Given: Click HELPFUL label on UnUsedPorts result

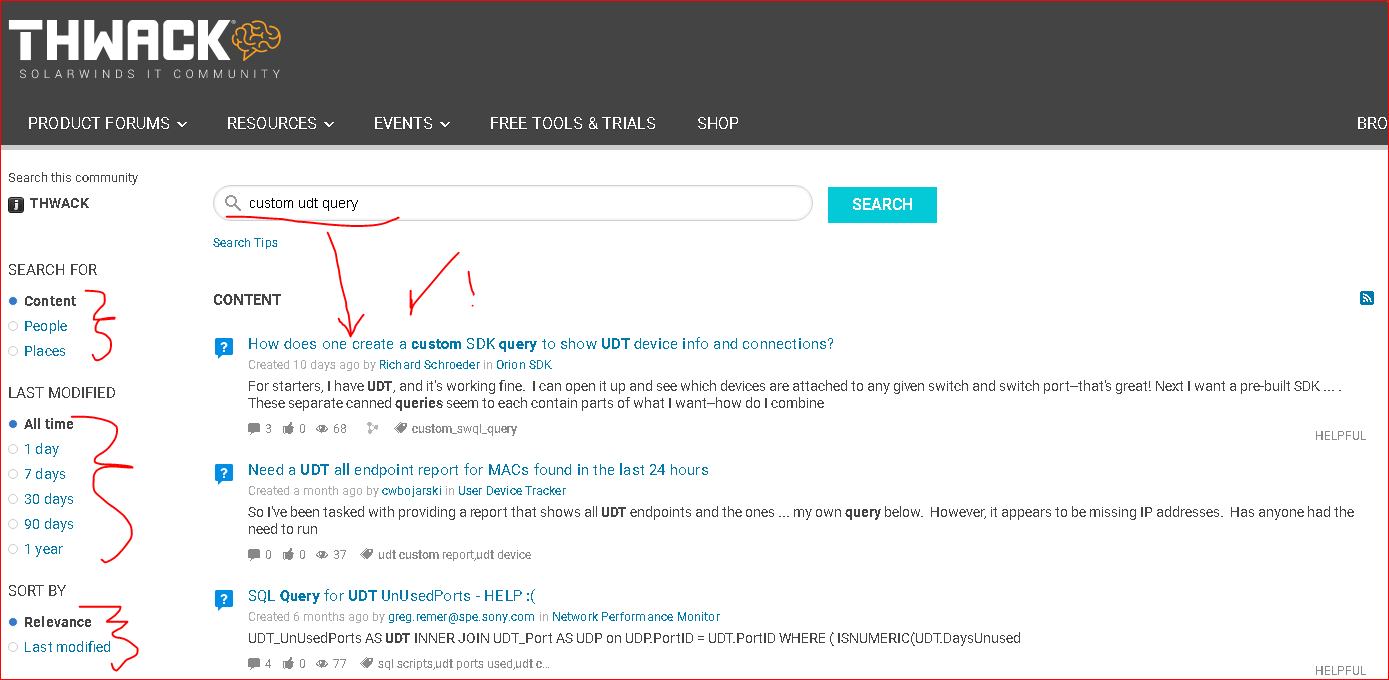Looking at the screenshot, I should click(1340, 671).
